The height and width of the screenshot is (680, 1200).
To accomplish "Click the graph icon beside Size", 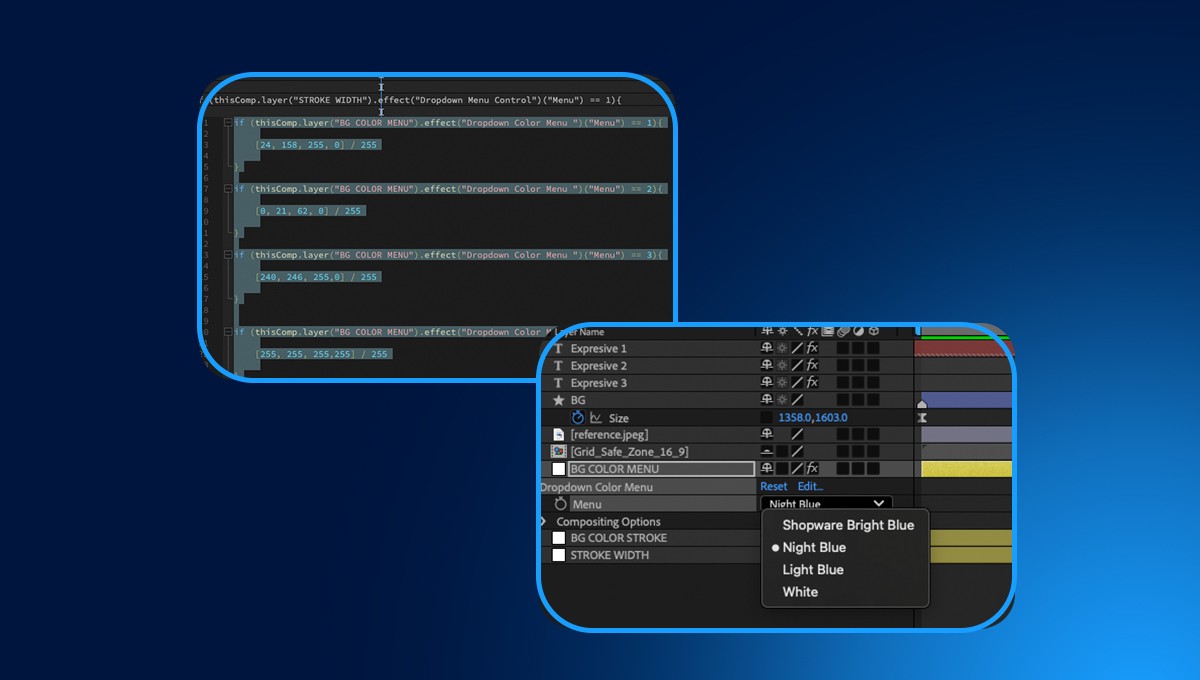I will click(596, 418).
